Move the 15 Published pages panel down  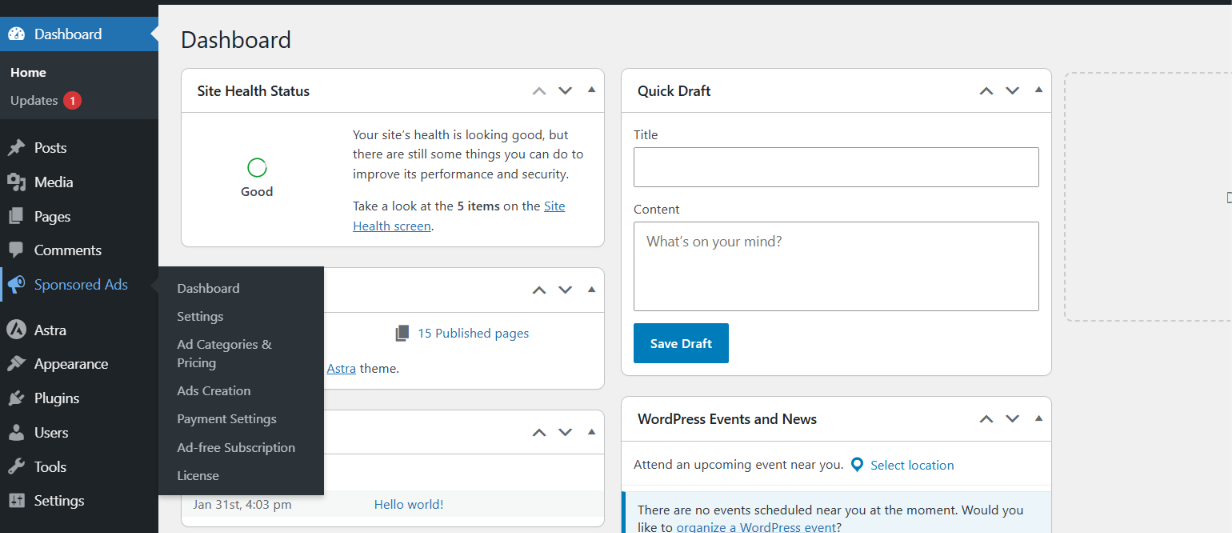565,290
